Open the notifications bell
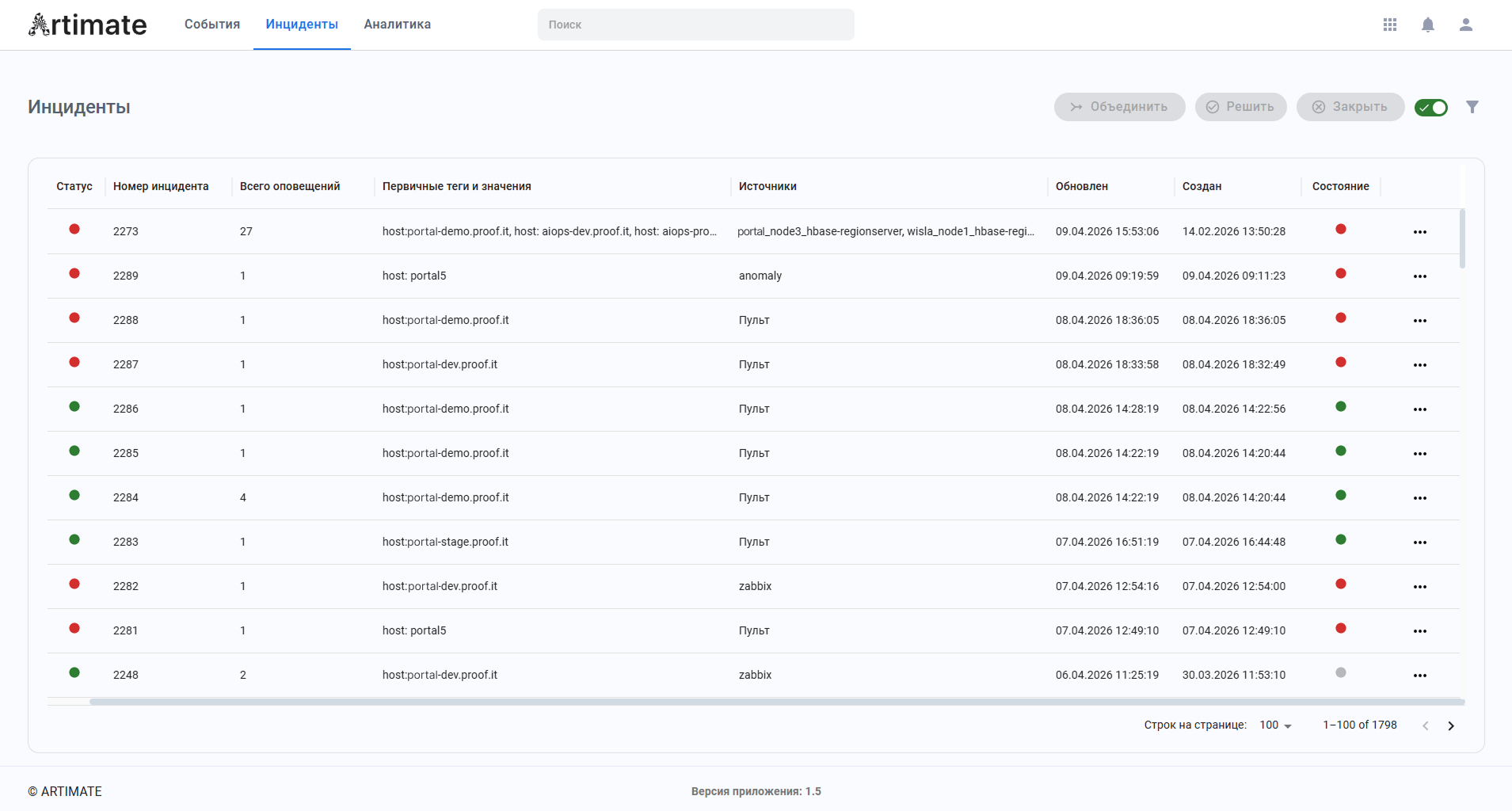This screenshot has height=811, width=1512. coord(1428,25)
